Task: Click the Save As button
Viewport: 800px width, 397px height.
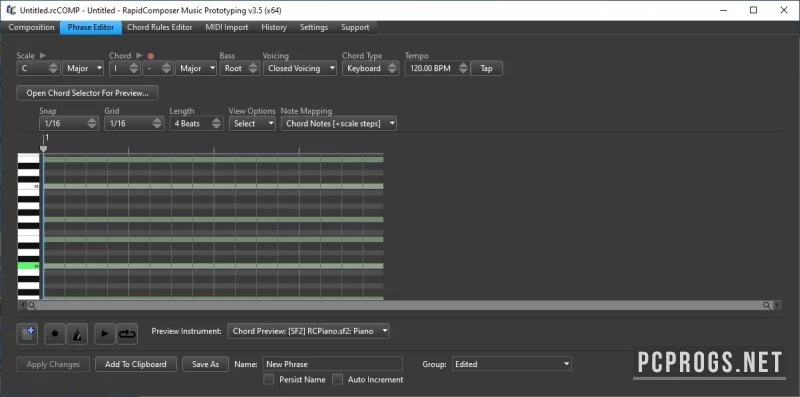Action: pos(206,364)
